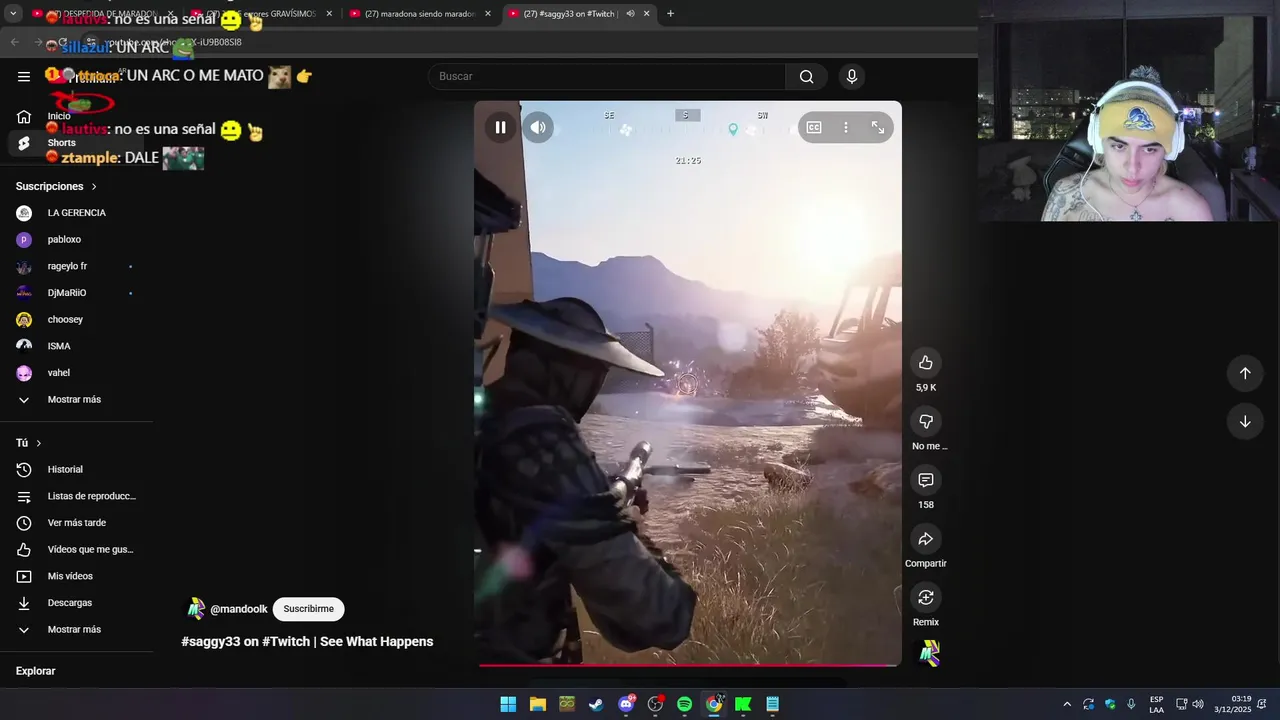
Task: Open the sound source thumbnail
Action: (x=930, y=653)
